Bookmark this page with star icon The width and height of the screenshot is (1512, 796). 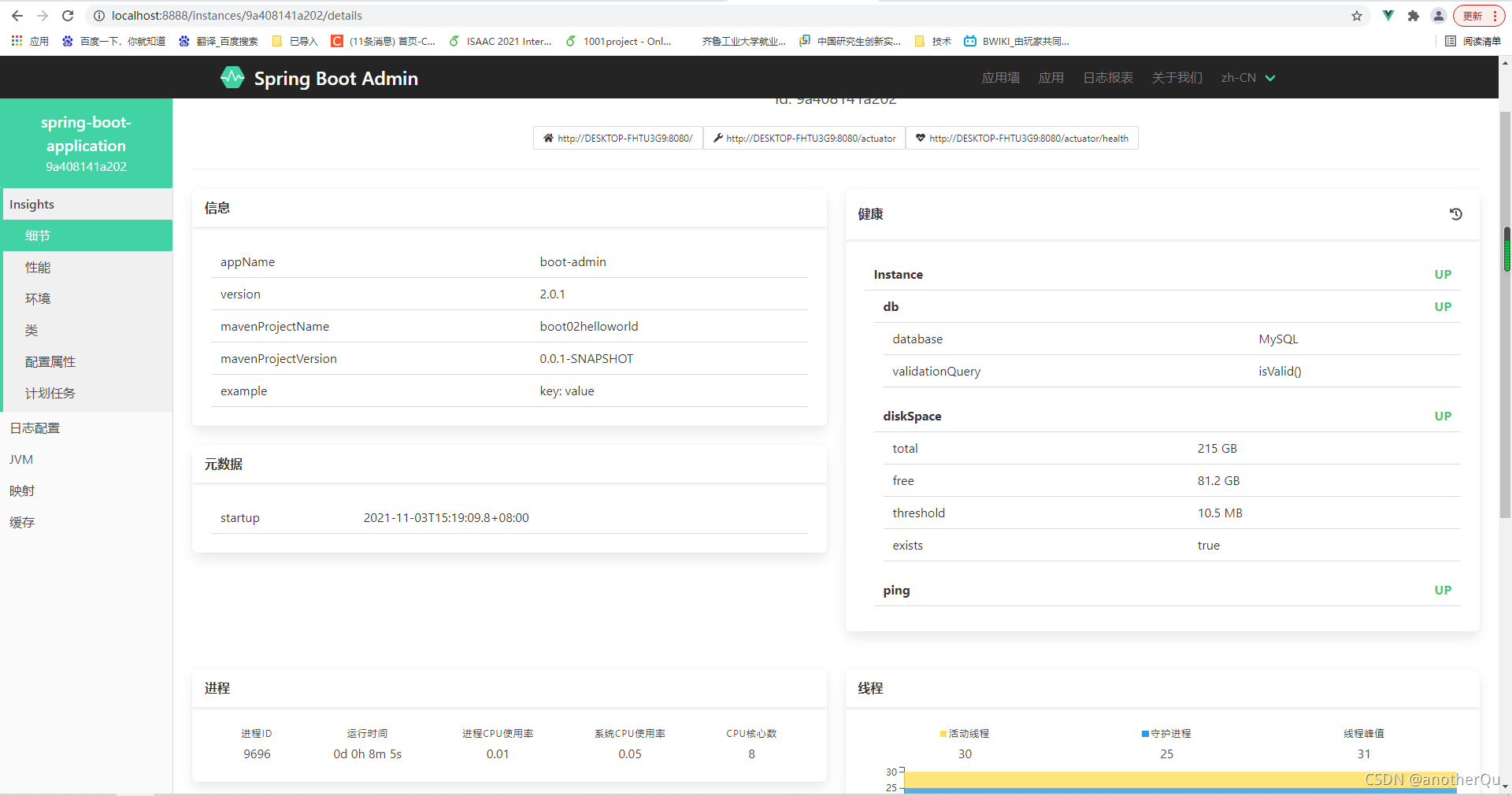point(1357,16)
